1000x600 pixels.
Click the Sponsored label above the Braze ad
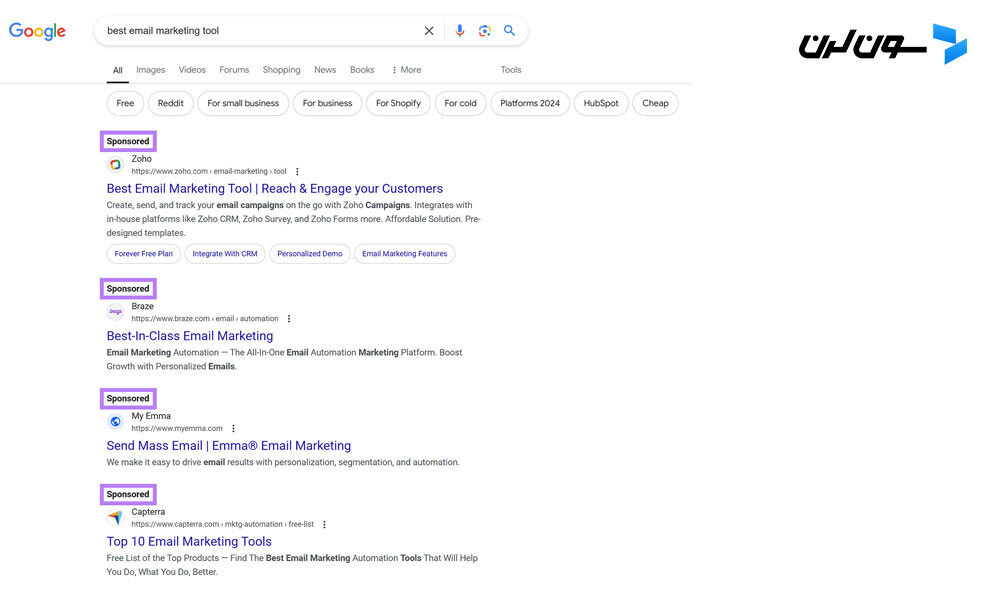(x=128, y=289)
